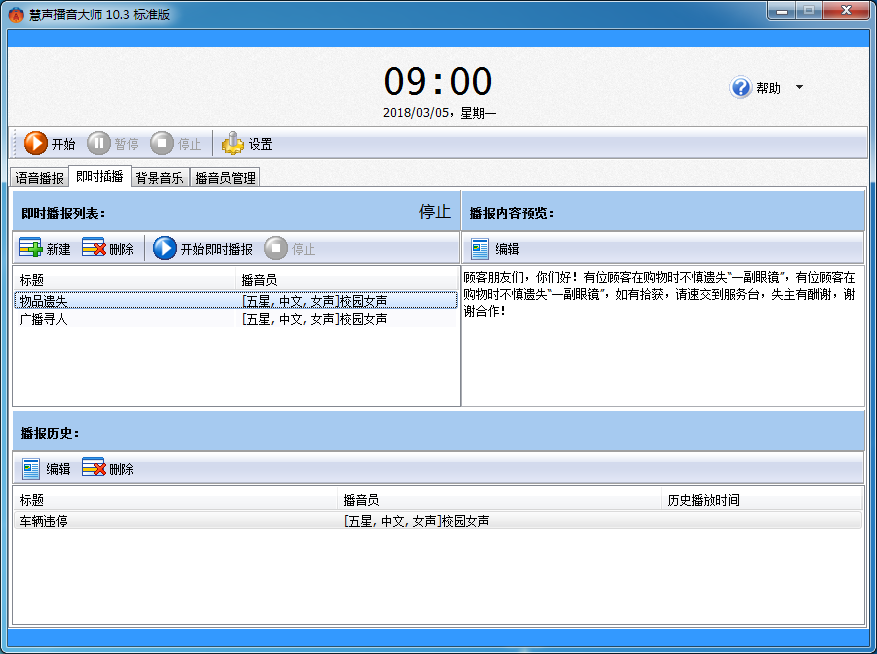Viewport: 877px width, 654px height.
Task: Select the 物品遗失 row in the list
Action: tap(235, 300)
